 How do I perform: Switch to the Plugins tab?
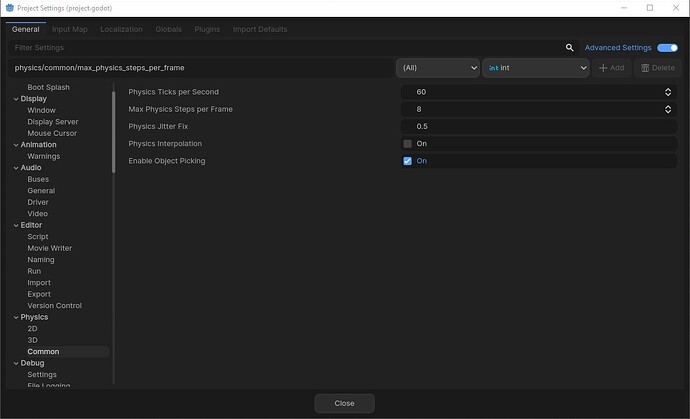click(207, 29)
